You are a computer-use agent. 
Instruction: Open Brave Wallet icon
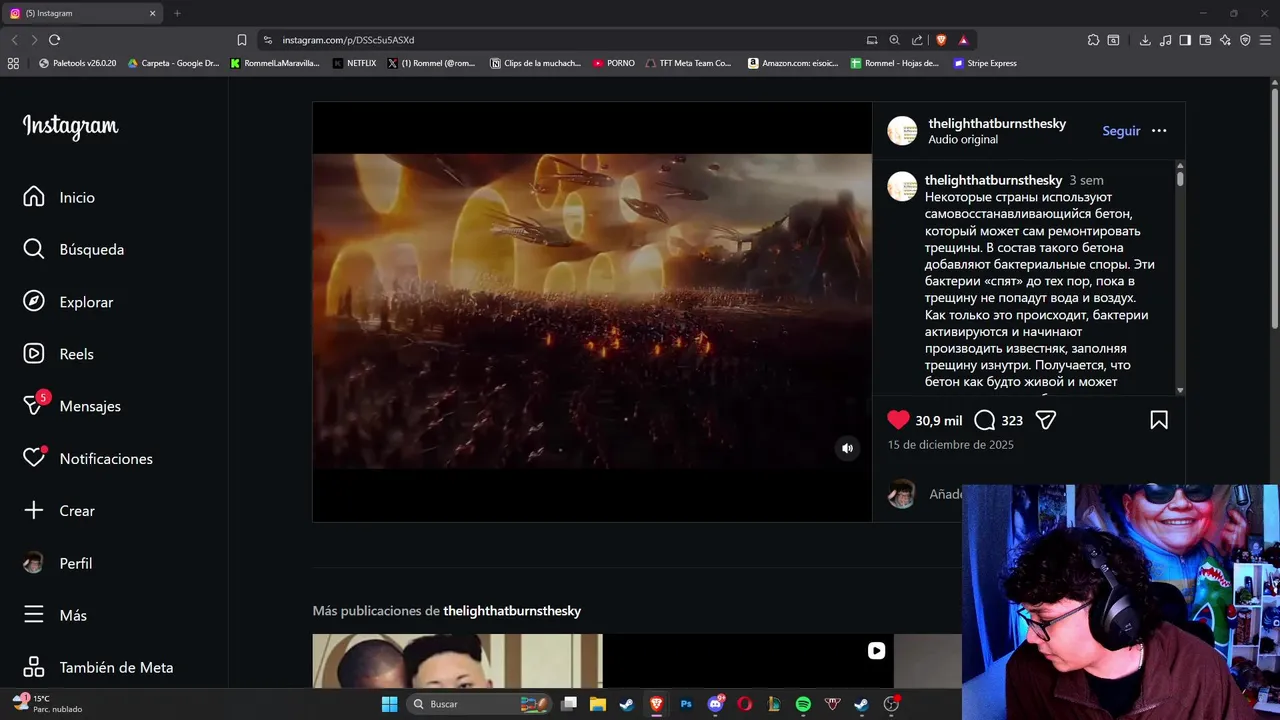(1205, 40)
